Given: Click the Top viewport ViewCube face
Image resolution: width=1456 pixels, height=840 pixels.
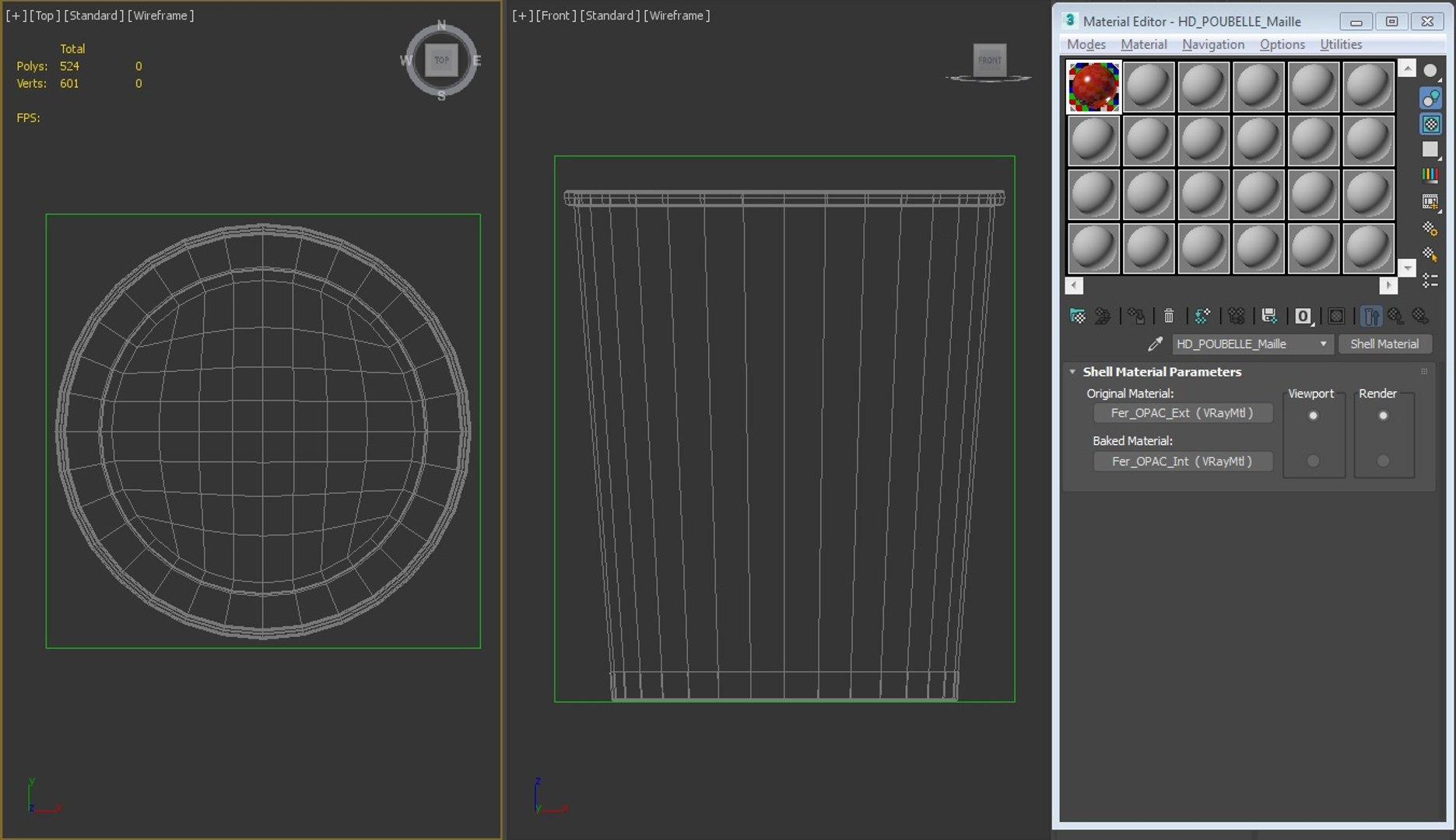Looking at the screenshot, I should (x=441, y=60).
